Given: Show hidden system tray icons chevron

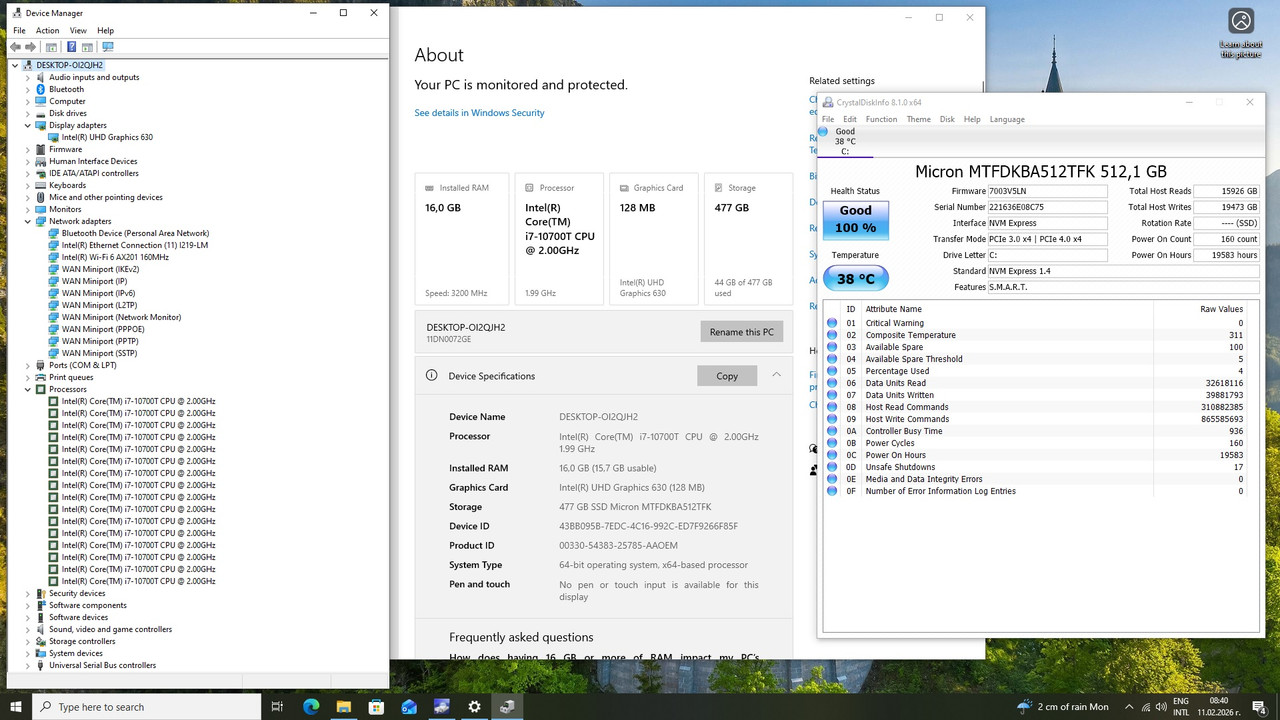Looking at the screenshot, I should (1128, 706).
